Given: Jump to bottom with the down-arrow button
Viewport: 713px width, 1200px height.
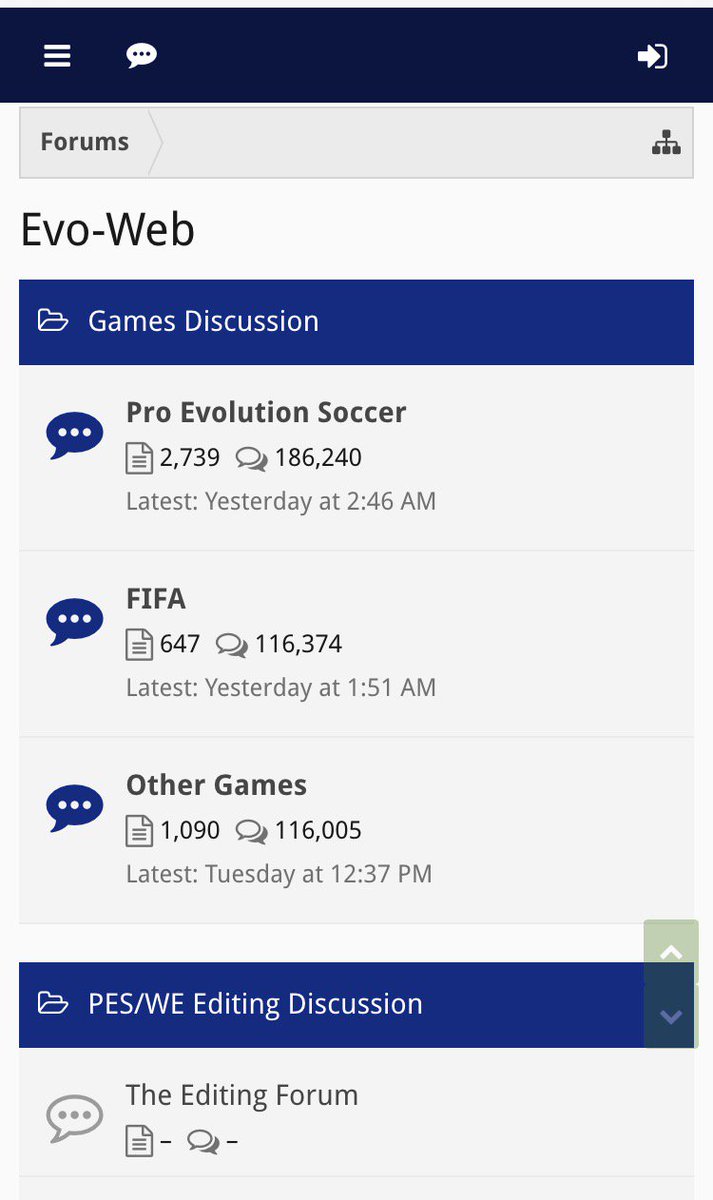Looking at the screenshot, I should coord(670,1016).
